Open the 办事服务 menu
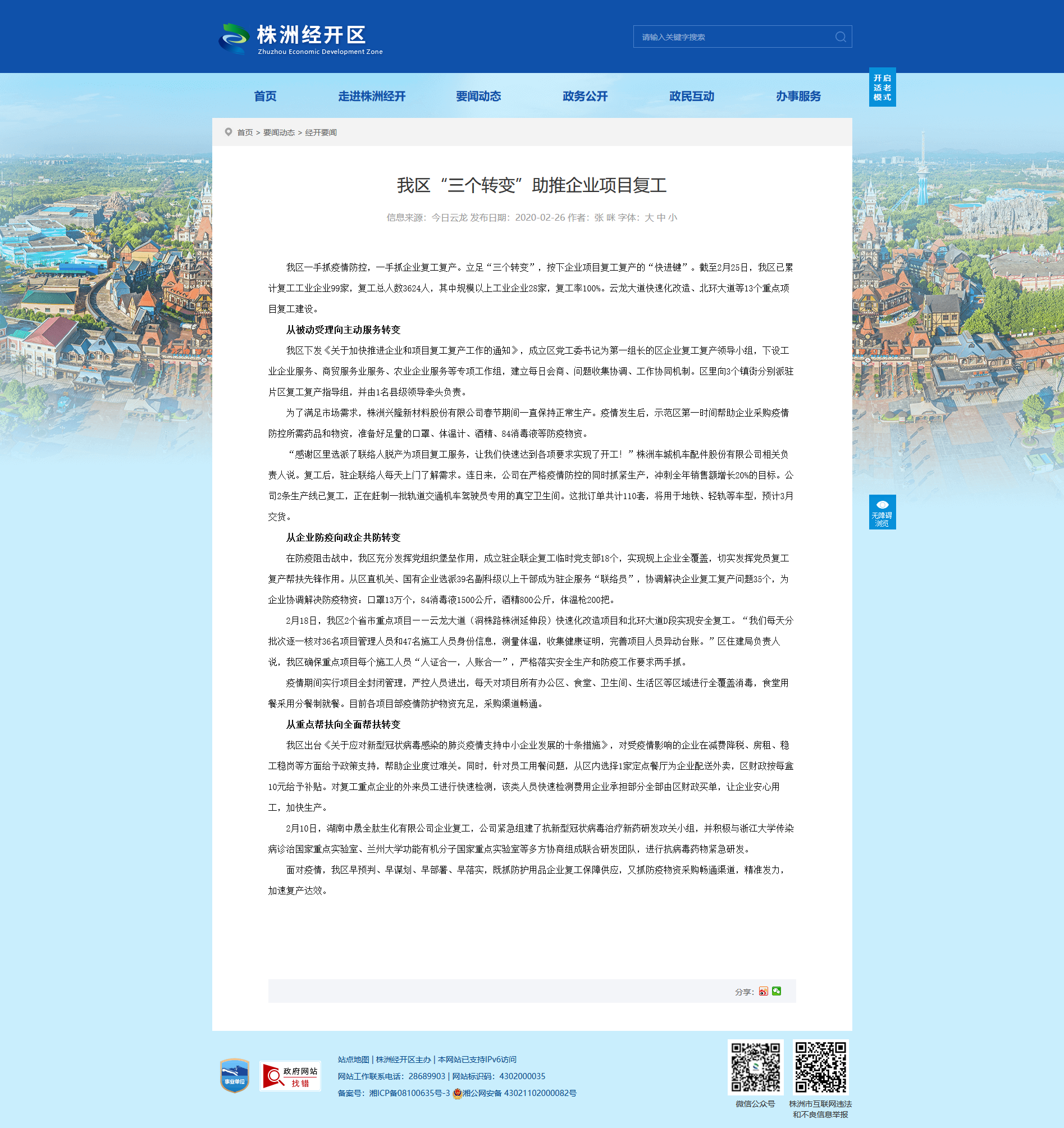Image resolution: width=1064 pixels, height=1128 pixels. pyautogui.click(x=798, y=96)
